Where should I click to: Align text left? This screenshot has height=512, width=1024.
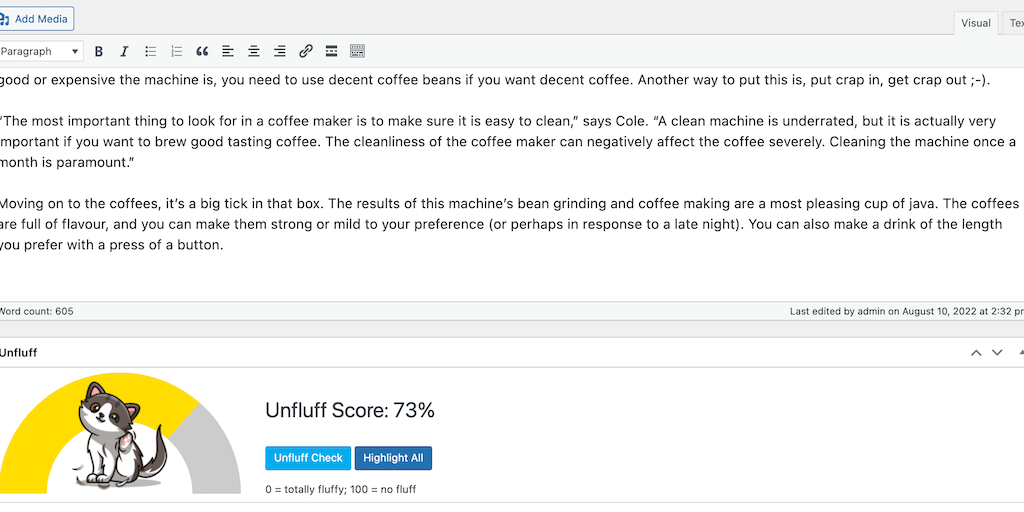point(228,51)
